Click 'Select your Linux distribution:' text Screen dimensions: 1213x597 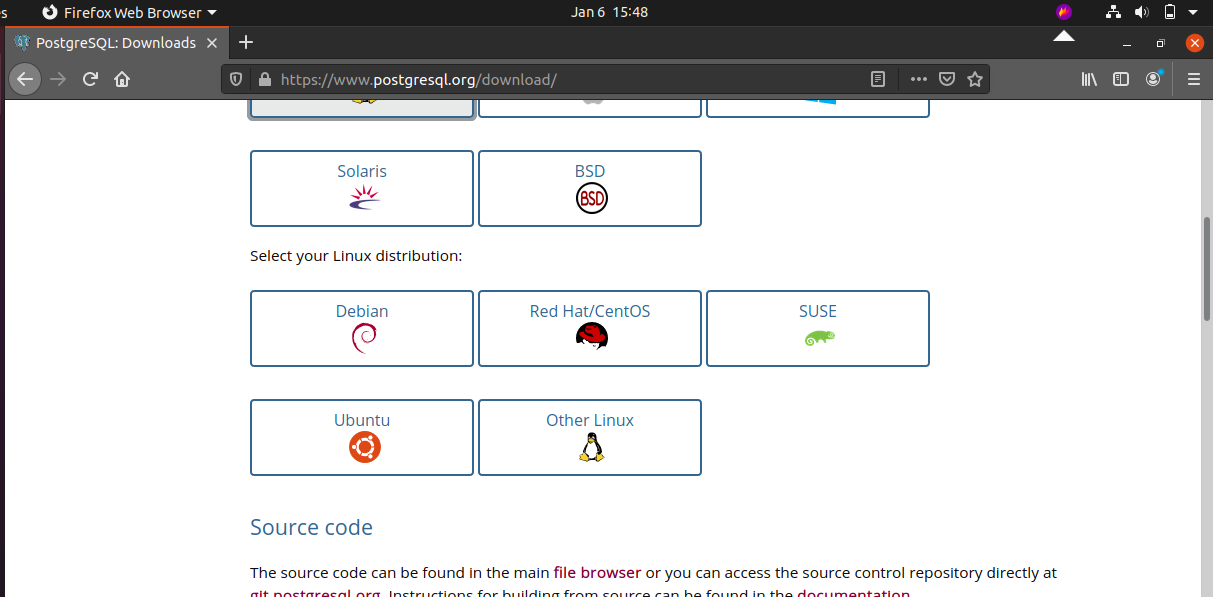click(356, 256)
